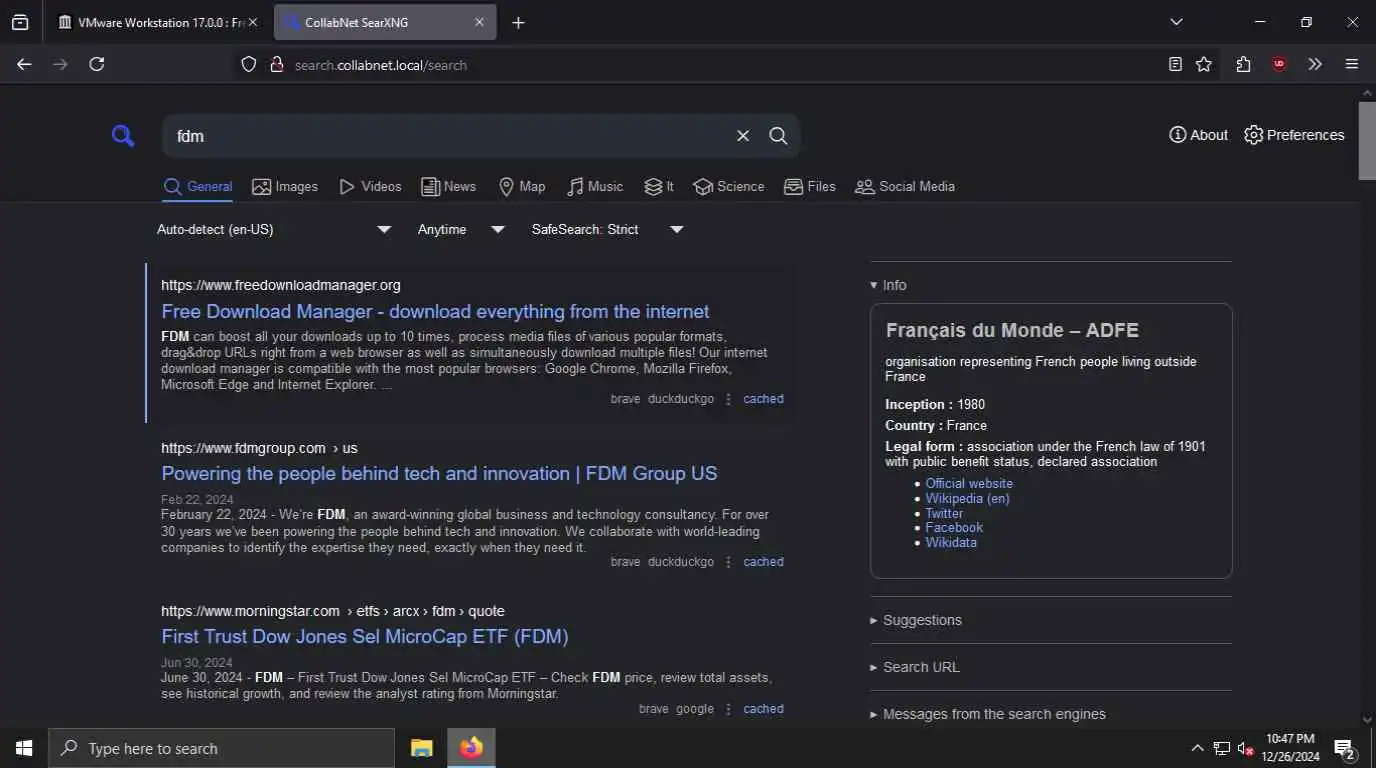Screen dimensions: 1376x768
Task: Expand the Suggestions section
Action: click(916, 620)
